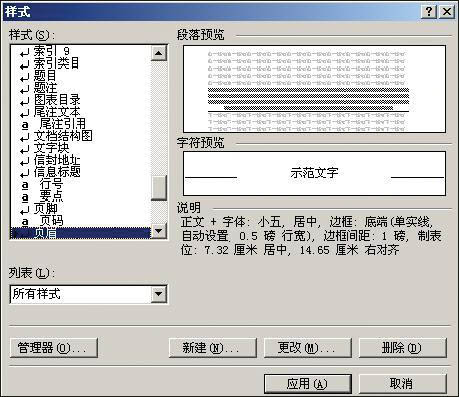Click the 更改 modify button
The height and width of the screenshot is (397, 459).
pos(308,348)
